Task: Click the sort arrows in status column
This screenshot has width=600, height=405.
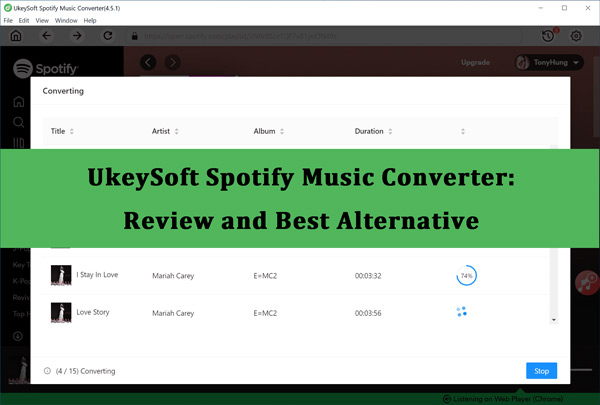Action: tap(463, 131)
